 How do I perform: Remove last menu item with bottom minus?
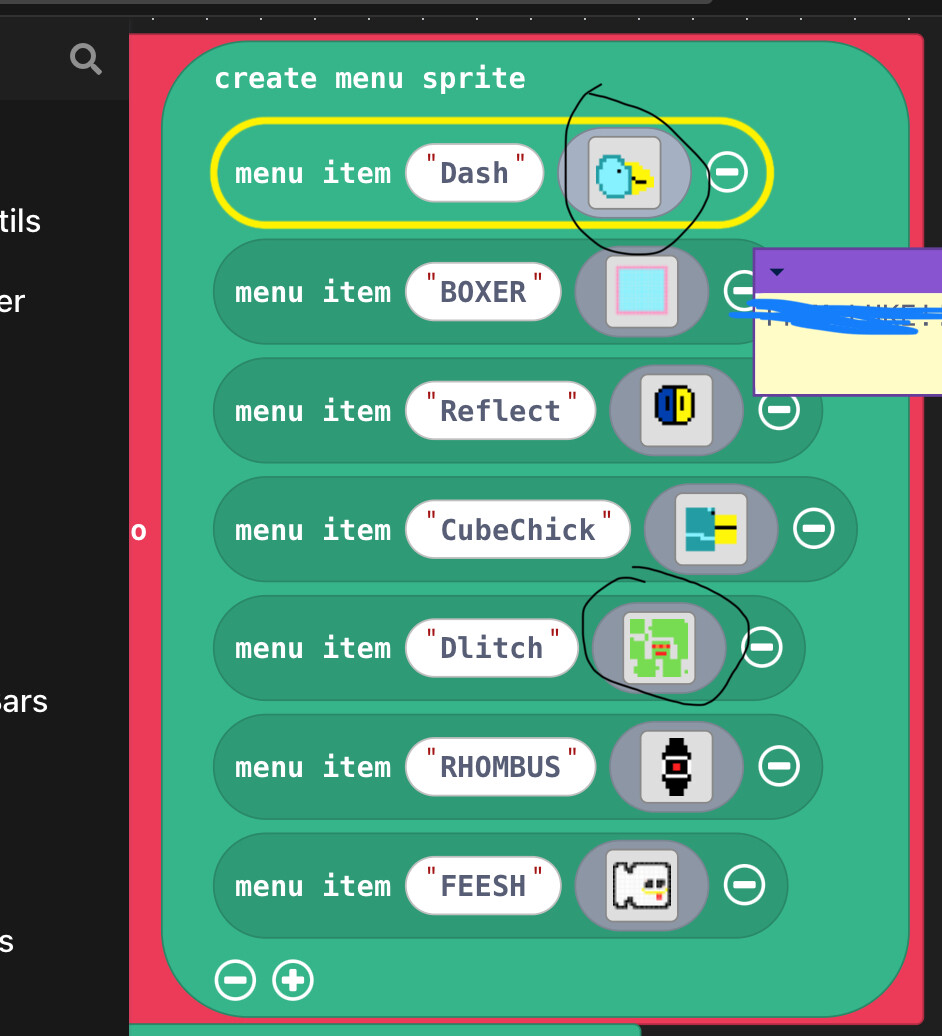click(x=235, y=980)
